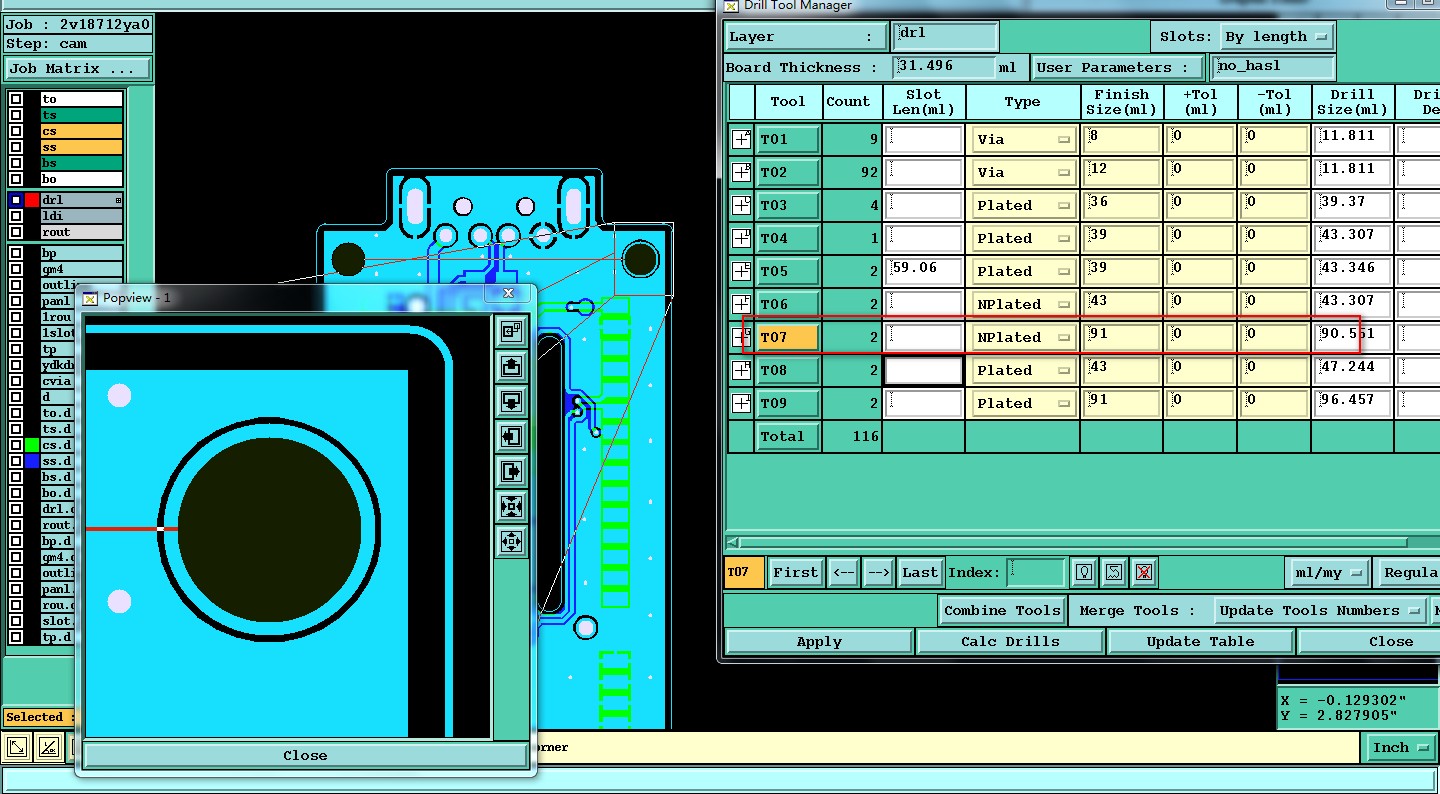Click the T03 row symbol icon
1440x794 pixels.
click(x=741, y=205)
